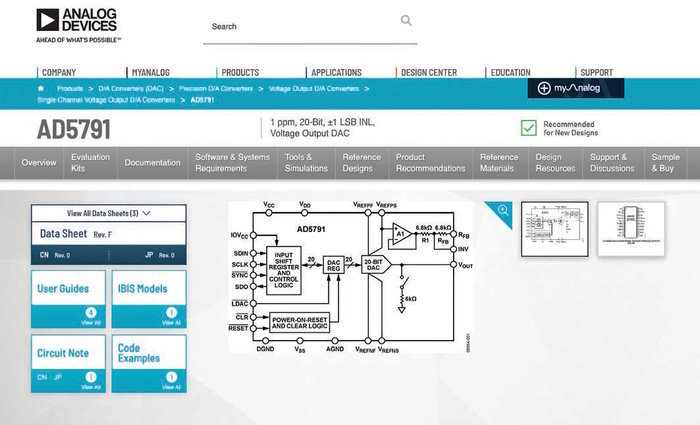Open the Code Examples count badge
Screen dimensions: 700x425
pos(171,377)
